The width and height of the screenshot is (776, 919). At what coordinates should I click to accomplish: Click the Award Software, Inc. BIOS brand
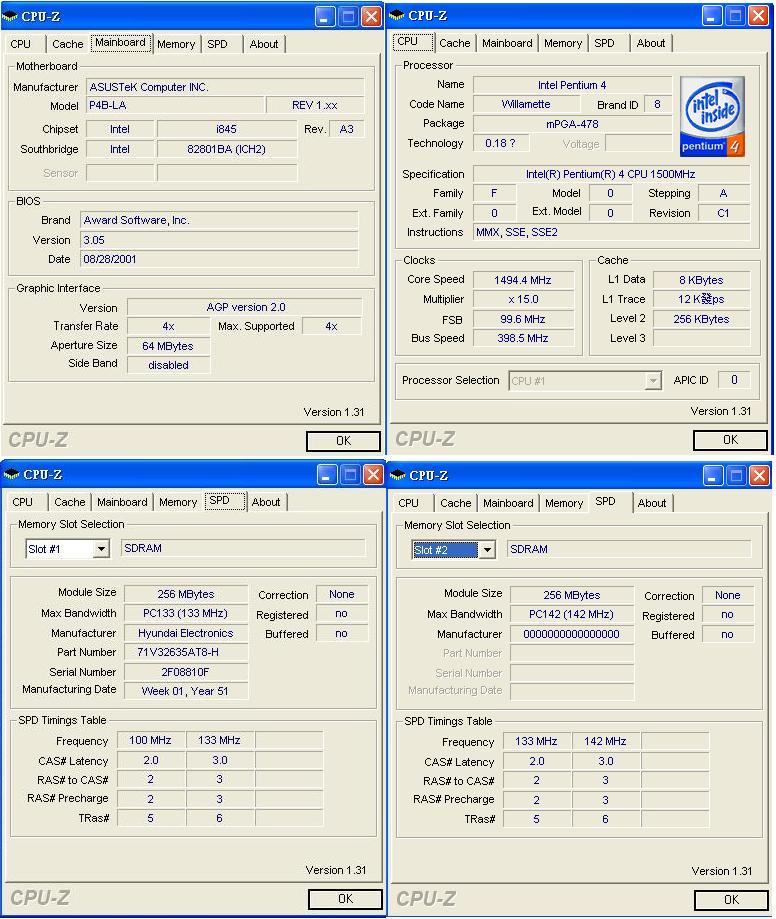[x=219, y=220]
